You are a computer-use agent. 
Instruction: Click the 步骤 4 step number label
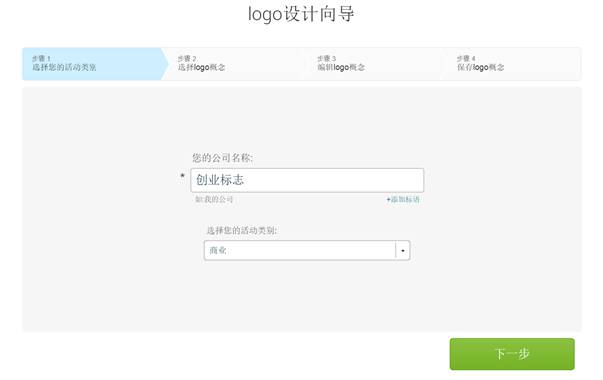click(x=466, y=58)
